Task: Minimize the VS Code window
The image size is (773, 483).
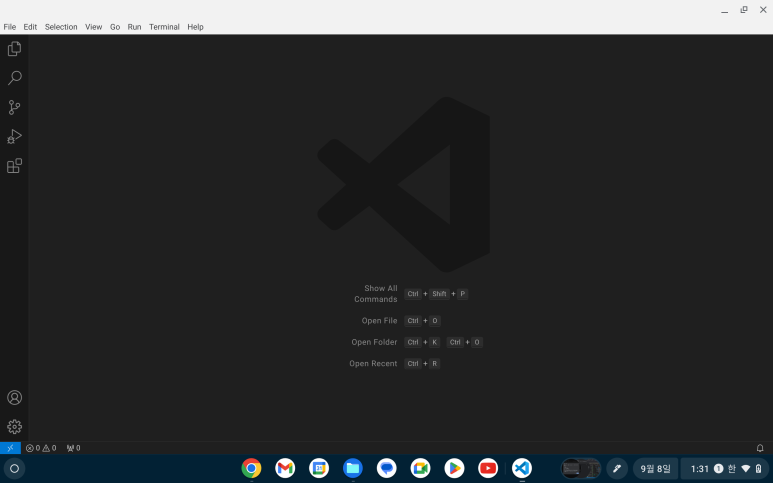Action: pos(724,10)
